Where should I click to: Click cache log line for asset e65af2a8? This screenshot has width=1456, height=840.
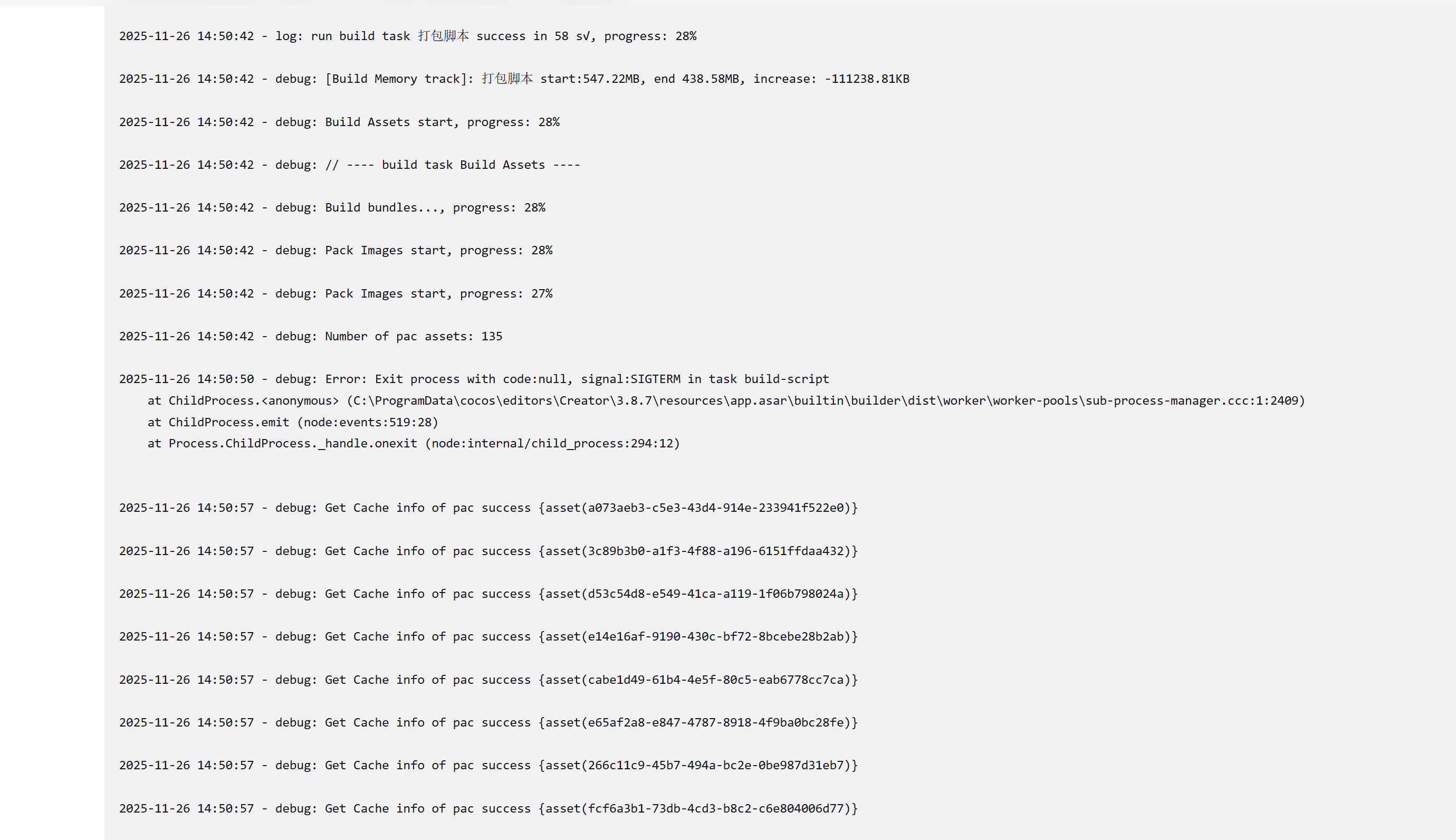click(x=488, y=723)
